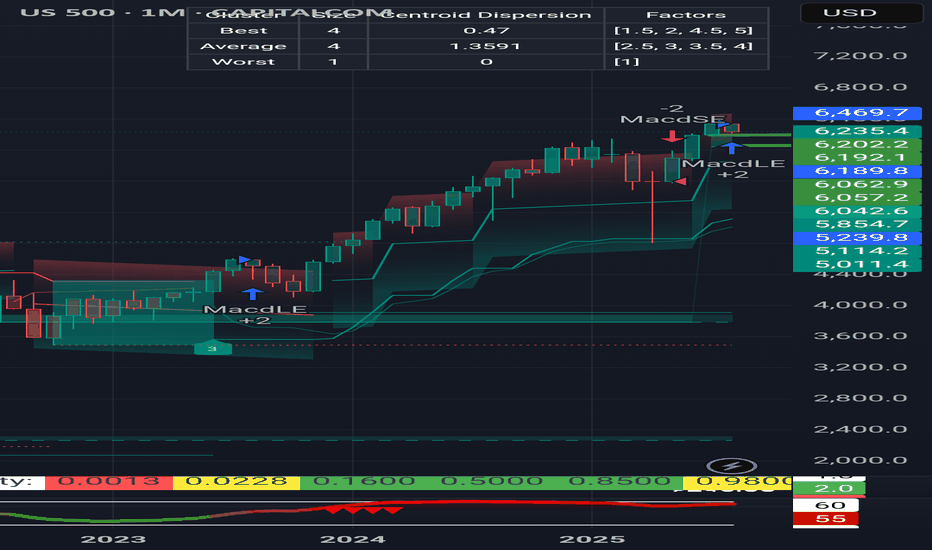Click the white 60 oscillator level label
Viewport: 932px width, 550px height.
pyautogui.click(x=826, y=505)
